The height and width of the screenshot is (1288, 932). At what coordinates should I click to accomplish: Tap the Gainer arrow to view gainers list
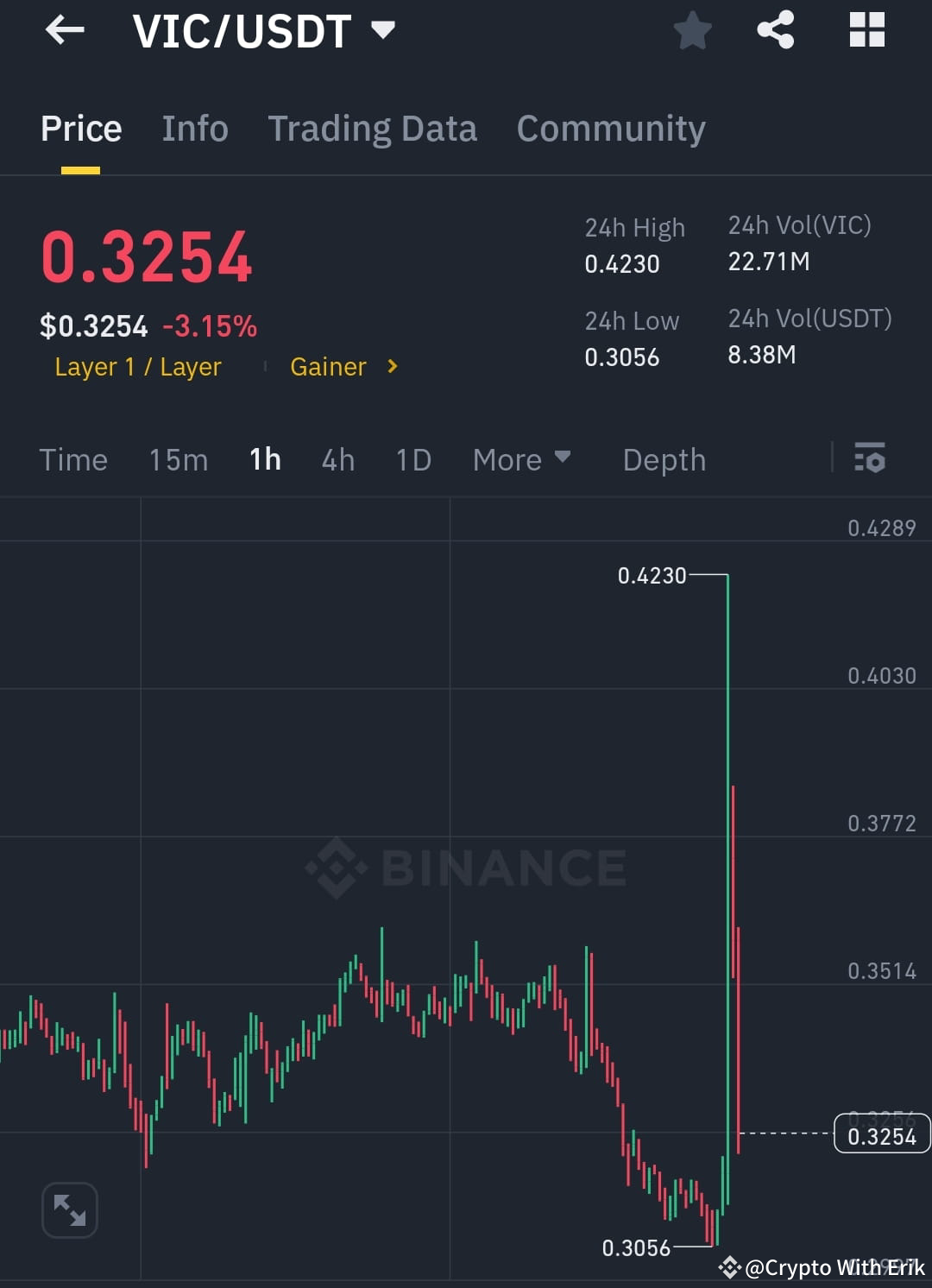click(x=391, y=366)
